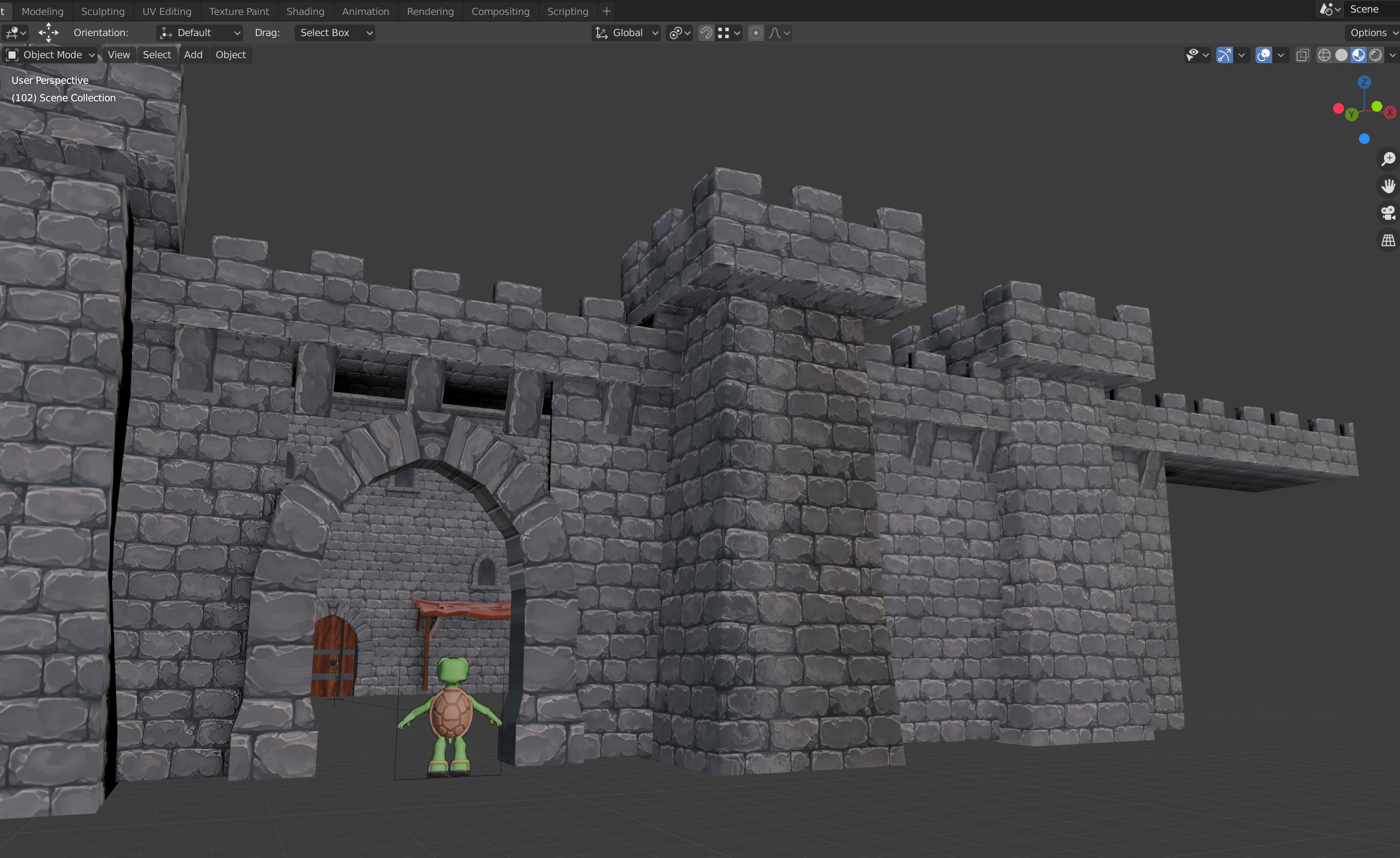This screenshot has height=858, width=1400.
Task: Open the Scripting workspace tab
Action: point(568,12)
